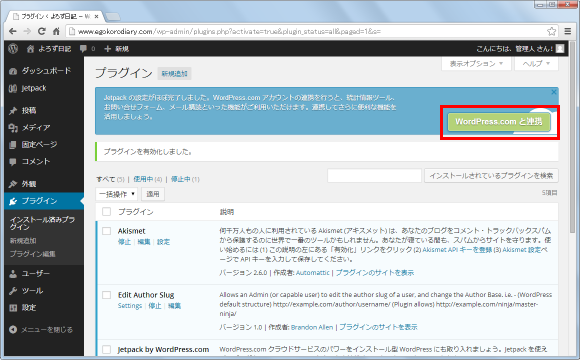Click the browser reload icon
Viewport: 580px width, 360px height.
tap(42, 31)
